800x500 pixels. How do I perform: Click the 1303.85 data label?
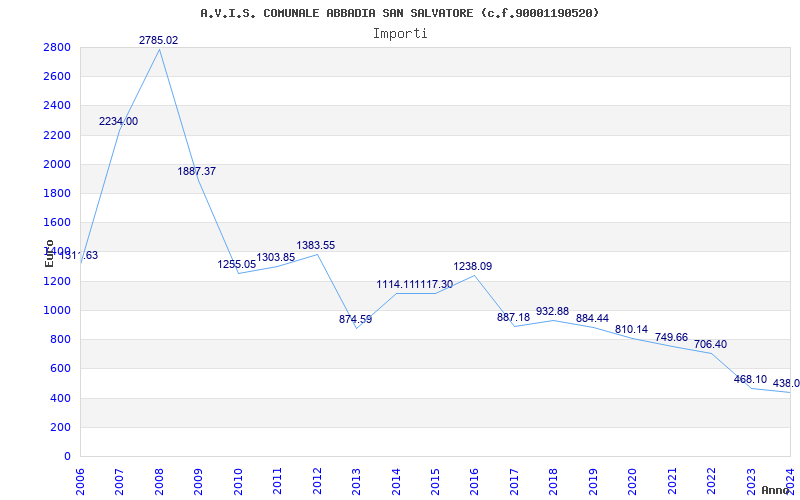click(x=276, y=258)
